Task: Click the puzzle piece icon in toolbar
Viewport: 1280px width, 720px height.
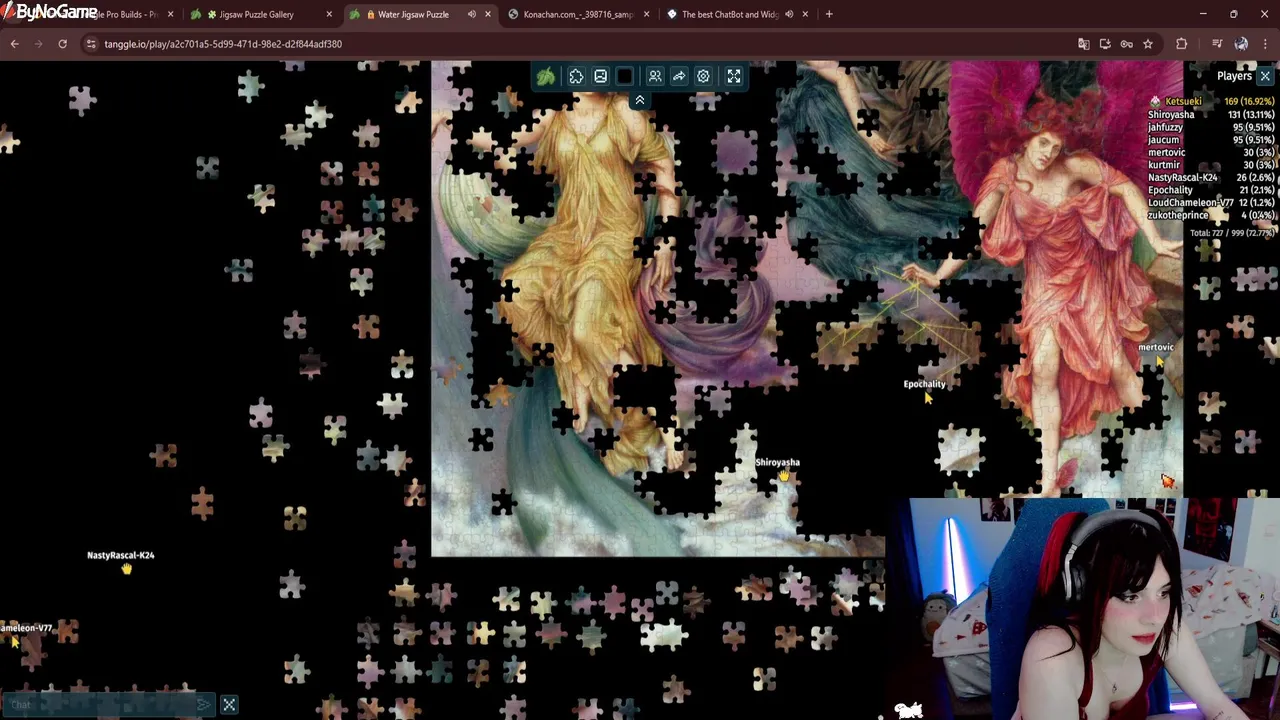Action: 576,77
